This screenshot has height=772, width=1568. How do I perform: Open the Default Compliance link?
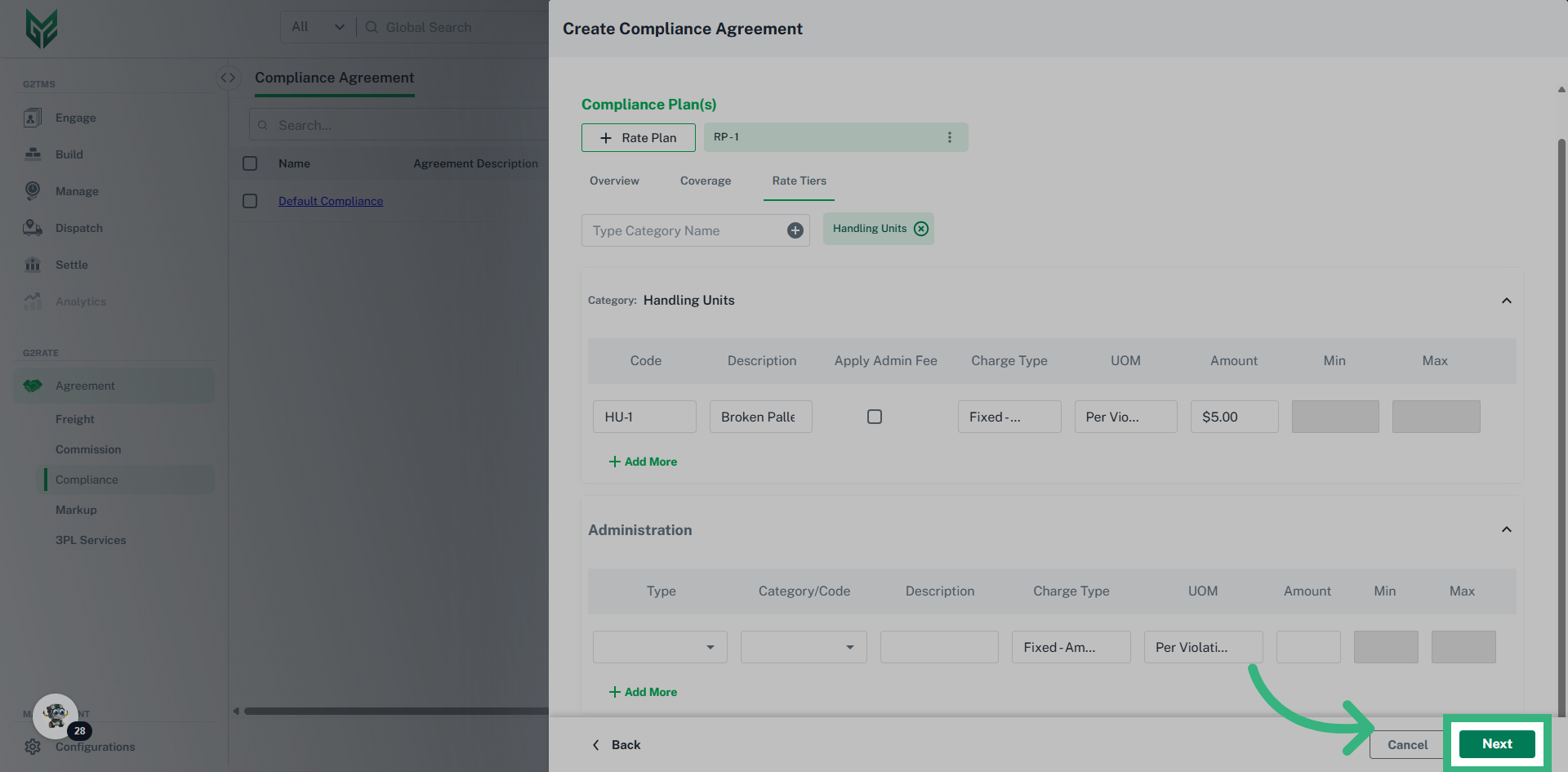pos(331,201)
